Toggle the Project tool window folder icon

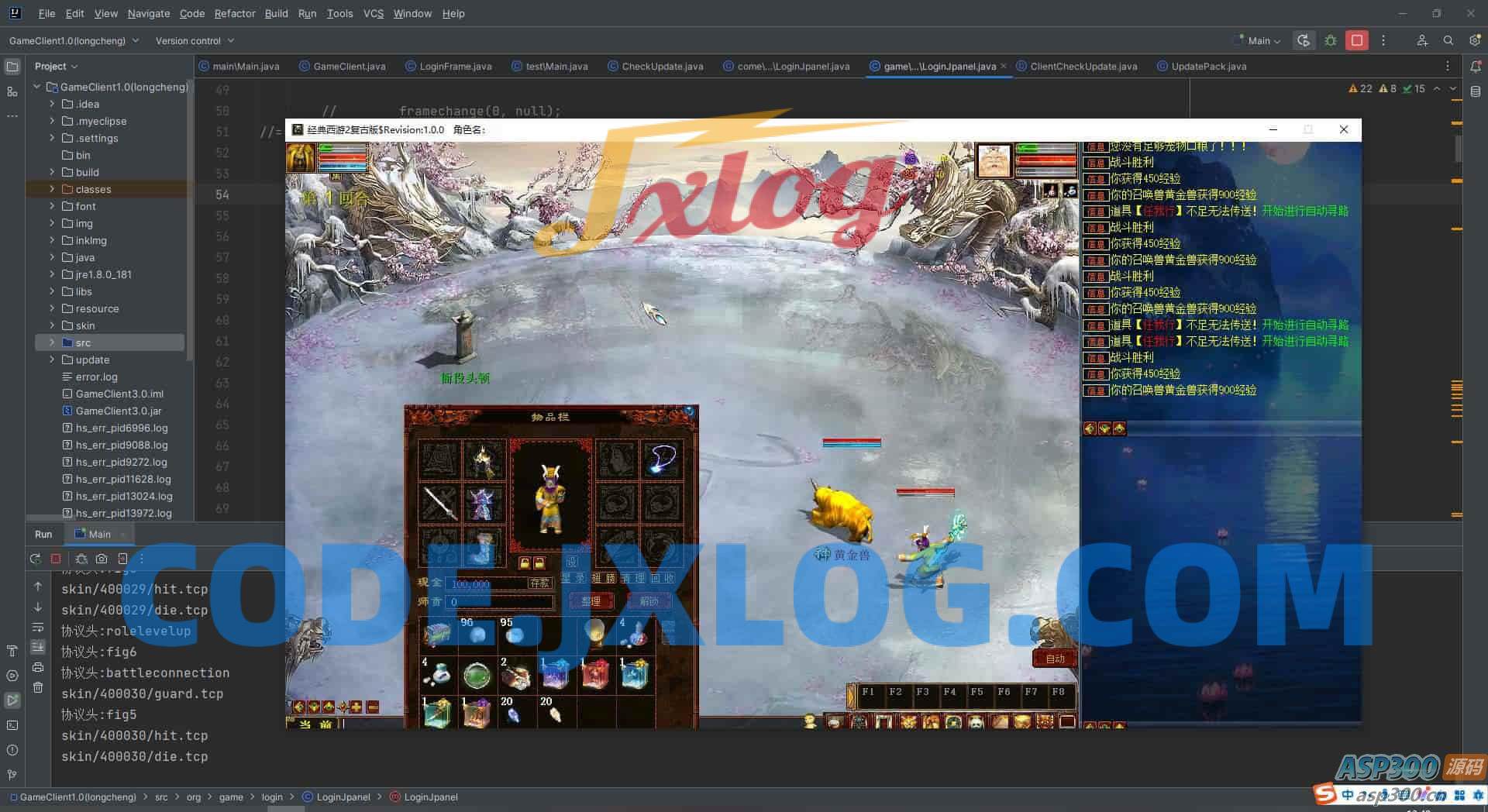click(x=12, y=67)
